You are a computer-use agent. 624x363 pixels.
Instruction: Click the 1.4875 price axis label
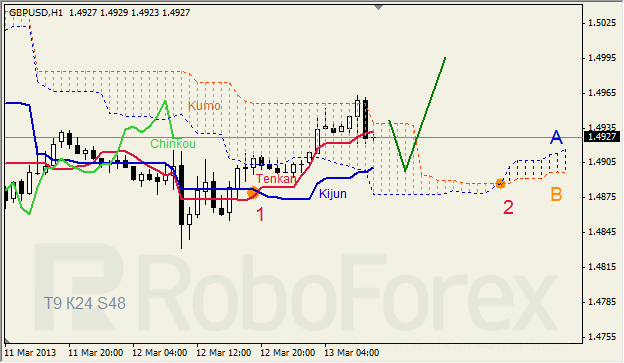click(x=602, y=197)
